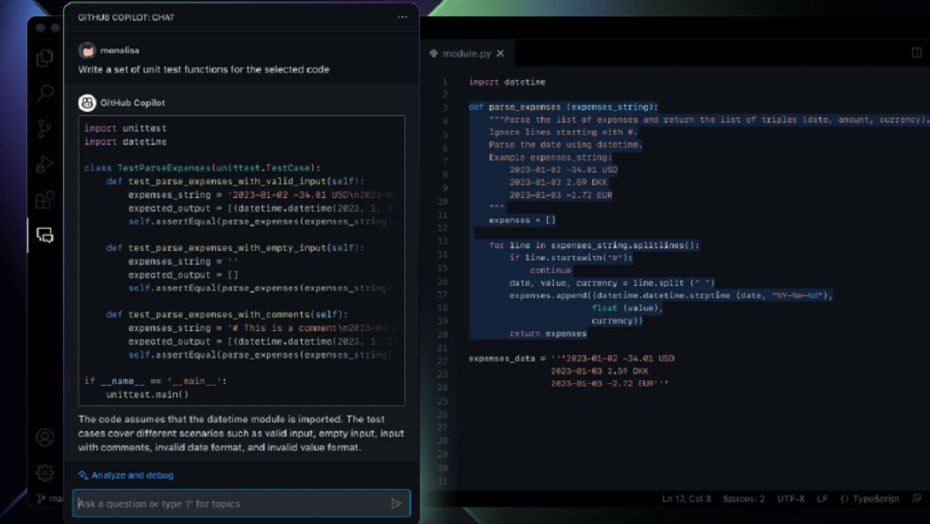
Task: Click the monalisa user avatar
Action: [x=87, y=50]
